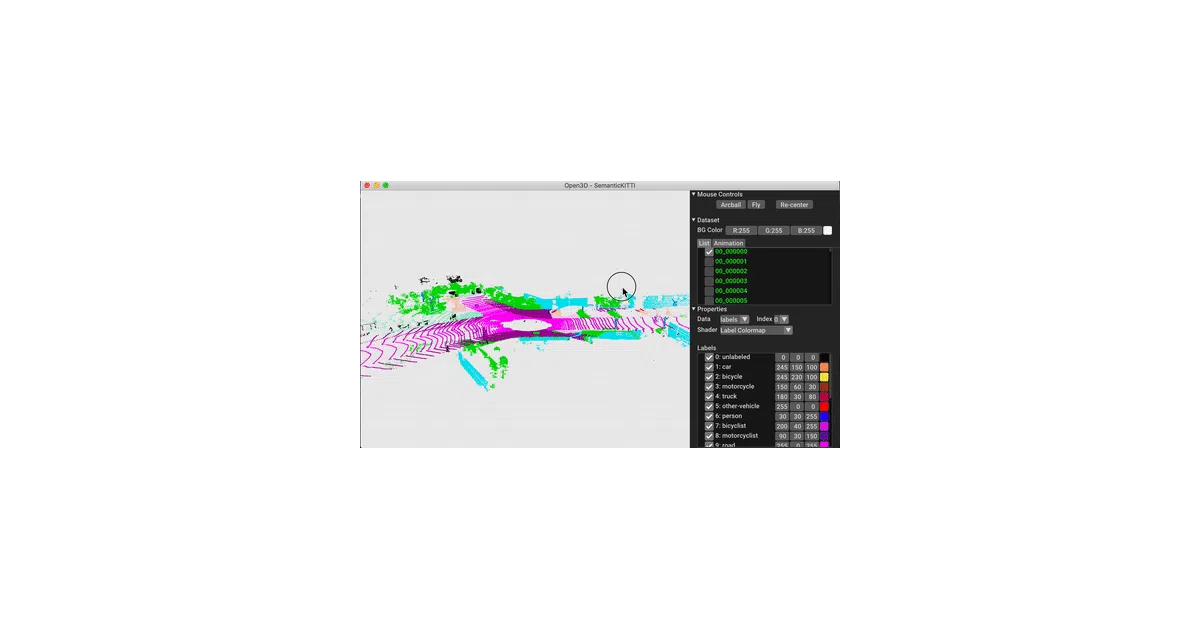Toggle the 4: truck label checkbox

[x=709, y=397]
